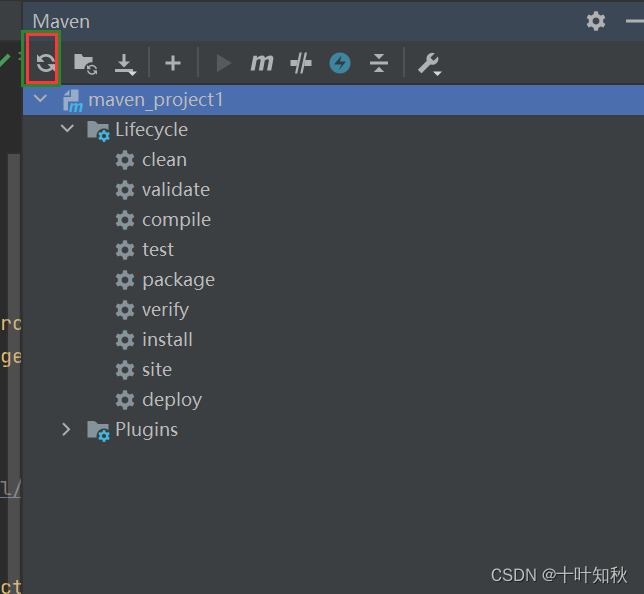Run Maven Build play icon
The image size is (644, 594).
click(224, 63)
